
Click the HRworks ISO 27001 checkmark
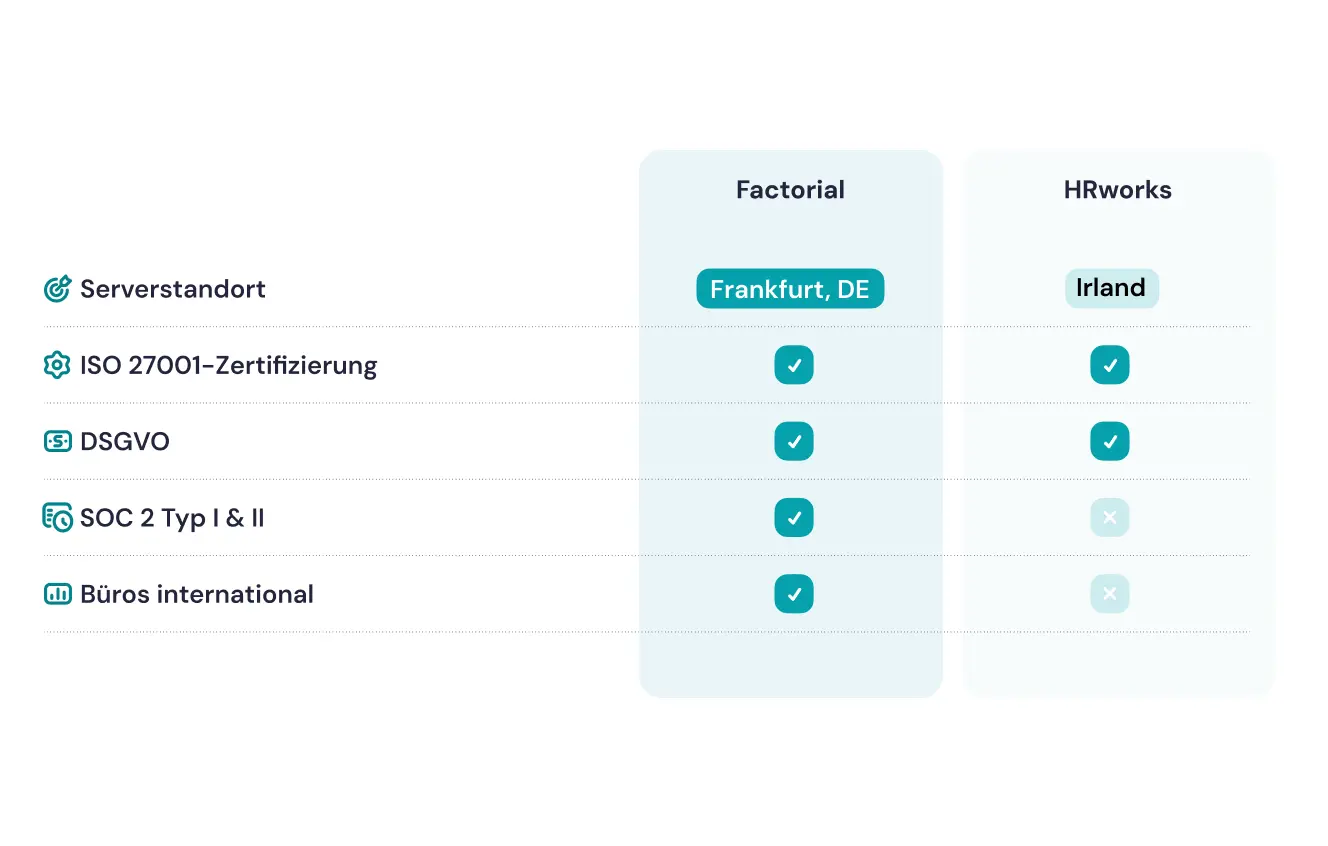1110,365
